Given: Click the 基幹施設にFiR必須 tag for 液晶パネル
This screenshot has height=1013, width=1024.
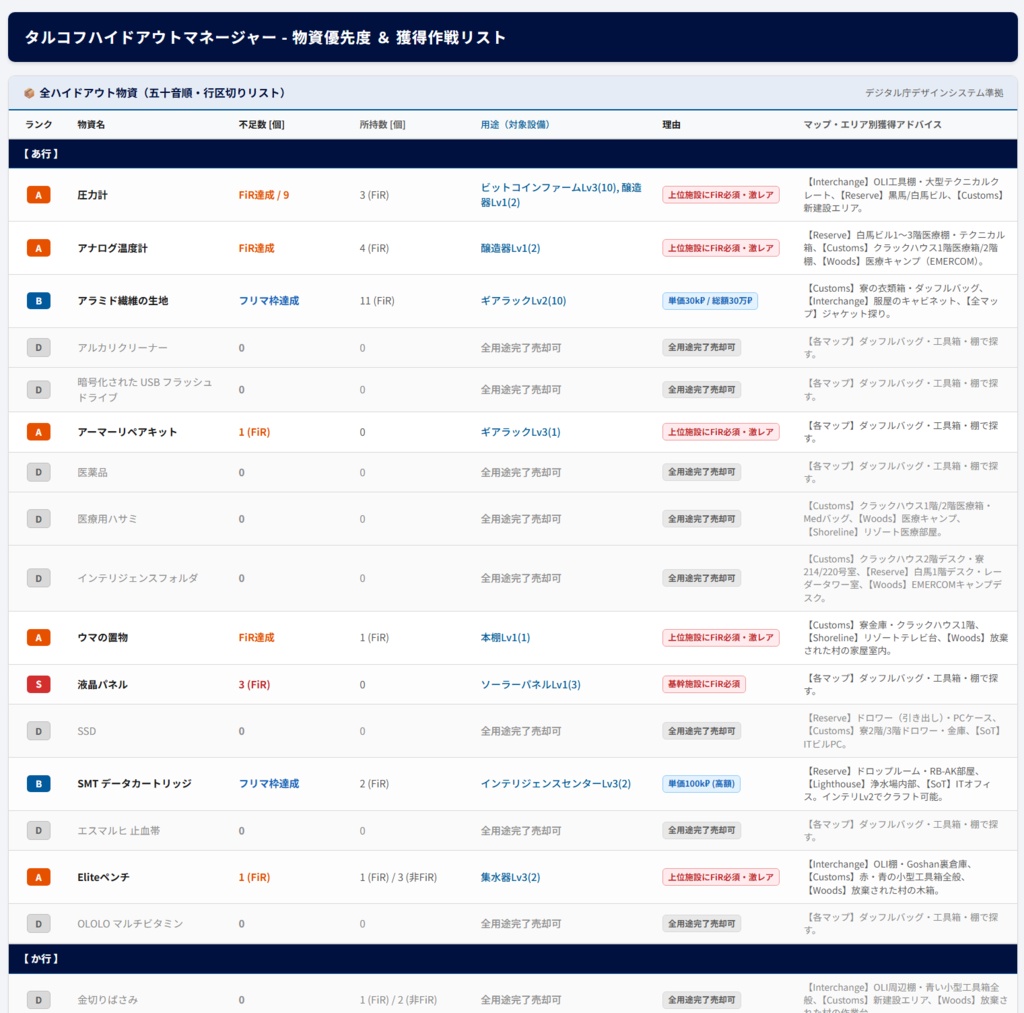Looking at the screenshot, I should coord(704,684).
